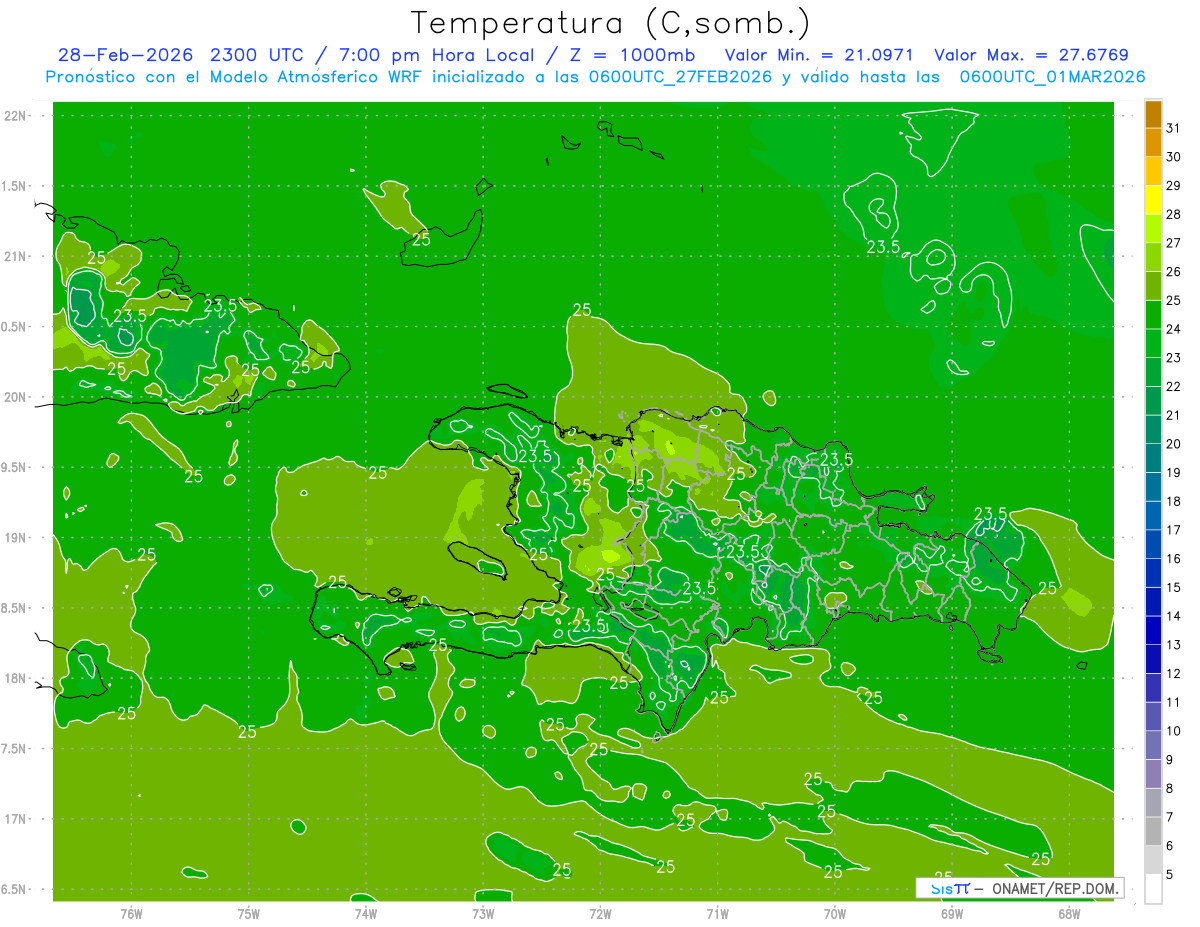Click the purple color bar segment between 8 and 9
The width and height of the screenshot is (1200, 927).
click(x=1153, y=774)
